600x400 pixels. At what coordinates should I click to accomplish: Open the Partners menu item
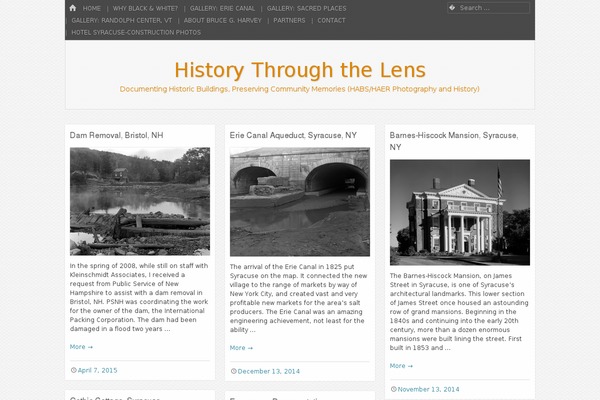(289, 21)
